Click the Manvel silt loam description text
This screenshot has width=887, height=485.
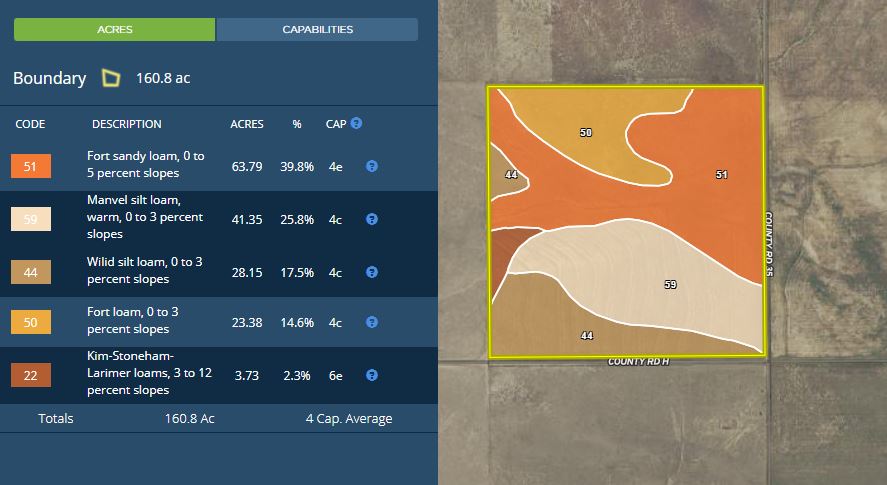(x=145, y=218)
